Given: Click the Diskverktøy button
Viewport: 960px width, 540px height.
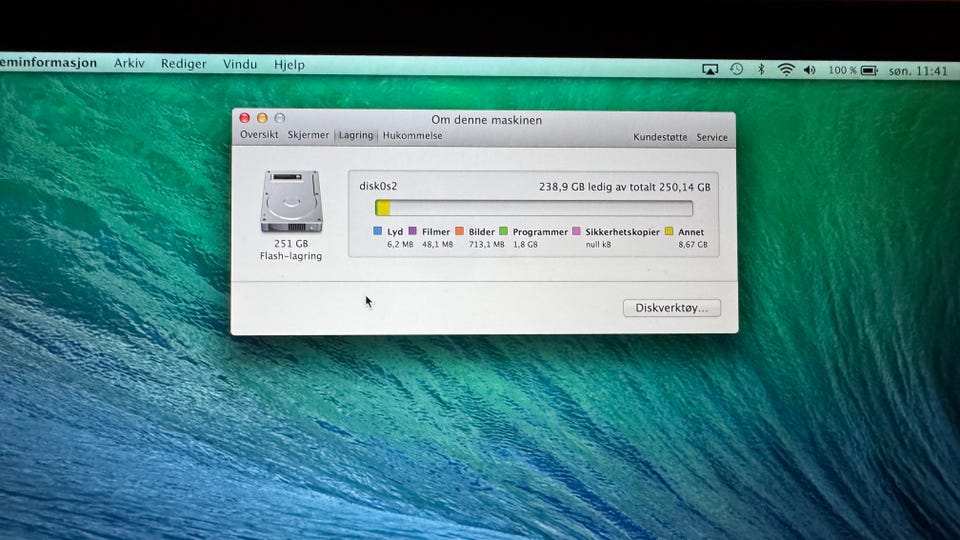Looking at the screenshot, I should click(x=672, y=308).
